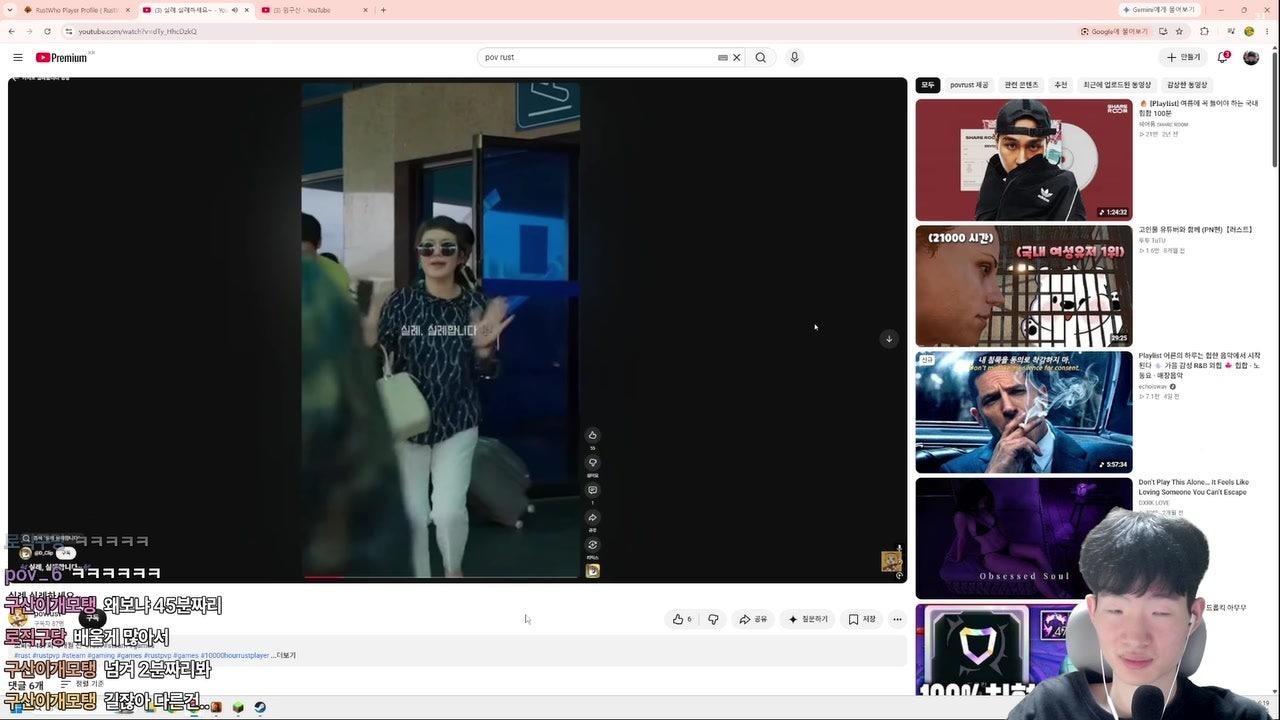Open the 21000 시간 Rust video thumbnail

pos(1024,286)
